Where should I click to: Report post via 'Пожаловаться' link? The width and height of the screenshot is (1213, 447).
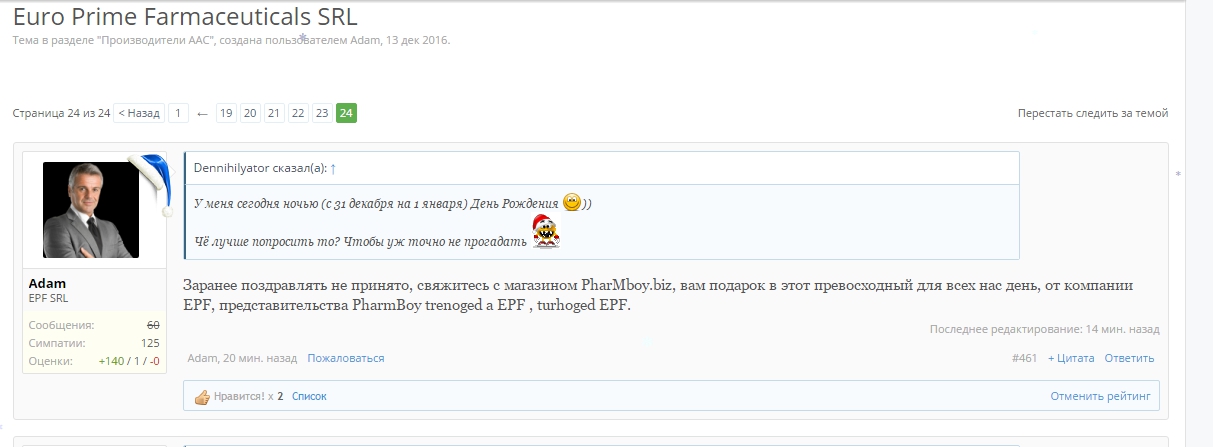[x=345, y=358]
